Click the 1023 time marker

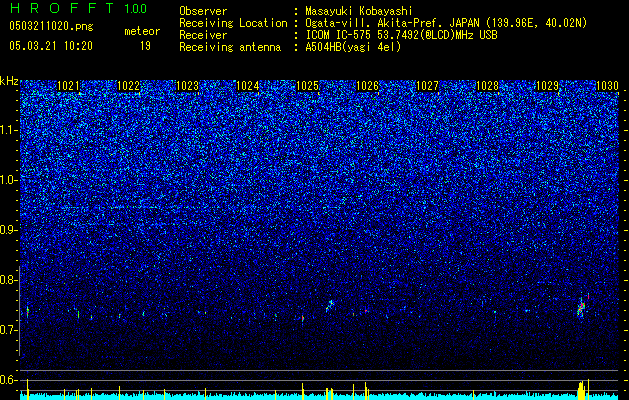pos(188,86)
